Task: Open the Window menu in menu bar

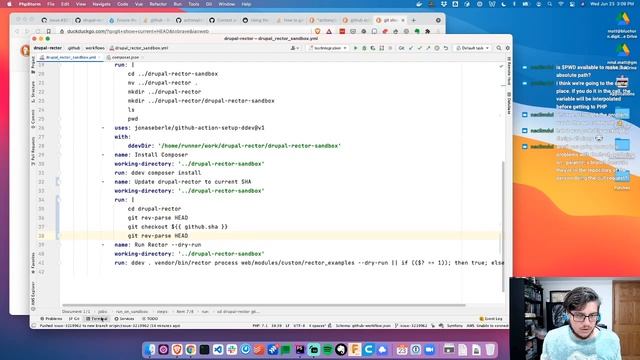Action: (227, 4)
